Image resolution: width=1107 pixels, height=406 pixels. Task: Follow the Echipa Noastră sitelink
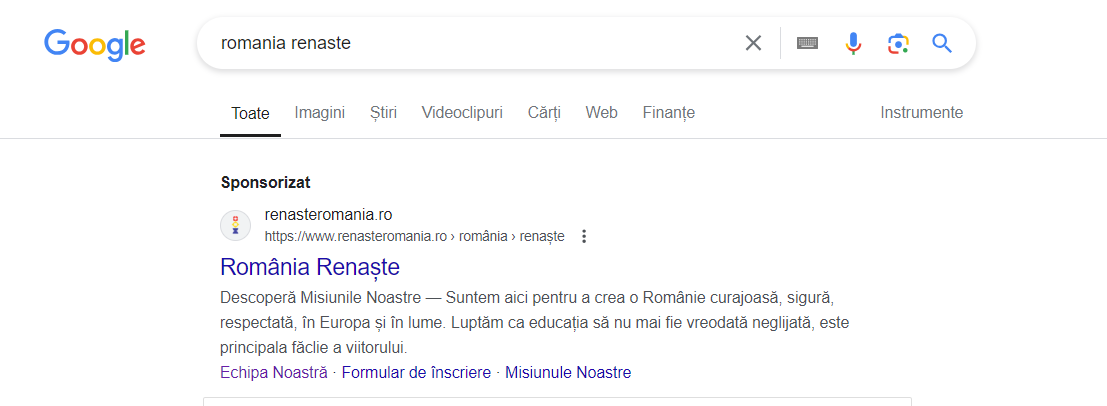pos(274,372)
